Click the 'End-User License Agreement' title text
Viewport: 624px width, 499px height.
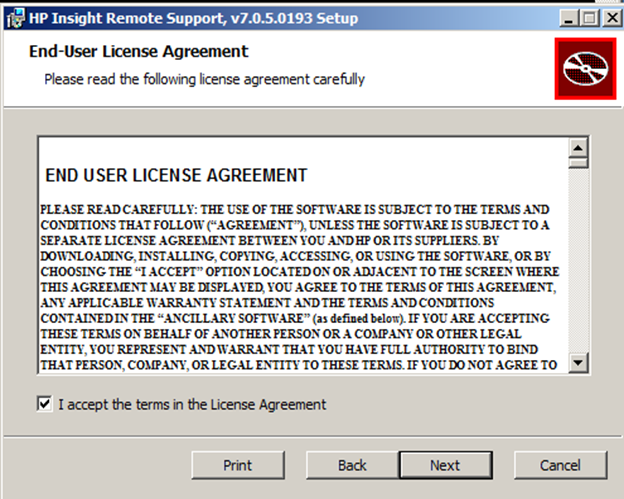click(x=138, y=51)
